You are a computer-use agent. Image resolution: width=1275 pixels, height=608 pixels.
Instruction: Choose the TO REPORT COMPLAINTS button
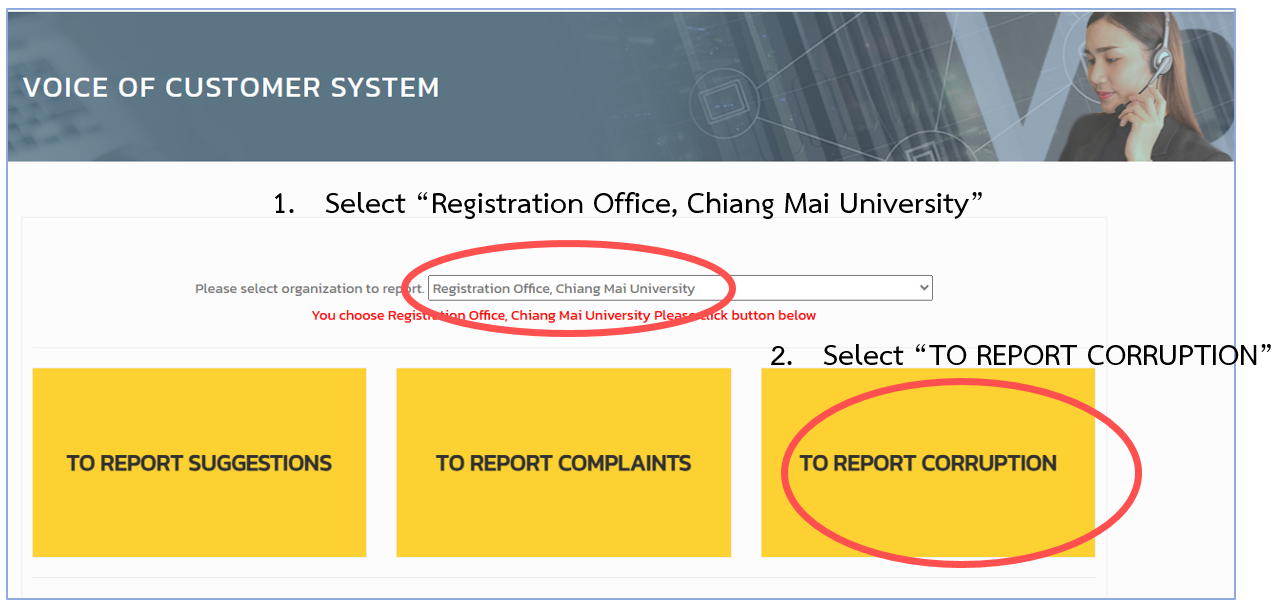[563, 463]
